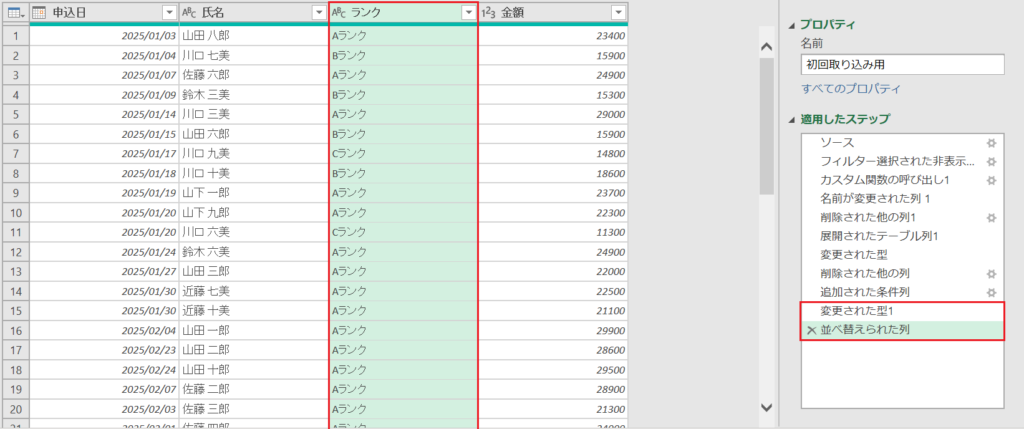Click the cell 川口 七美
The width and height of the screenshot is (1024, 429).
[x=253, y=56]
